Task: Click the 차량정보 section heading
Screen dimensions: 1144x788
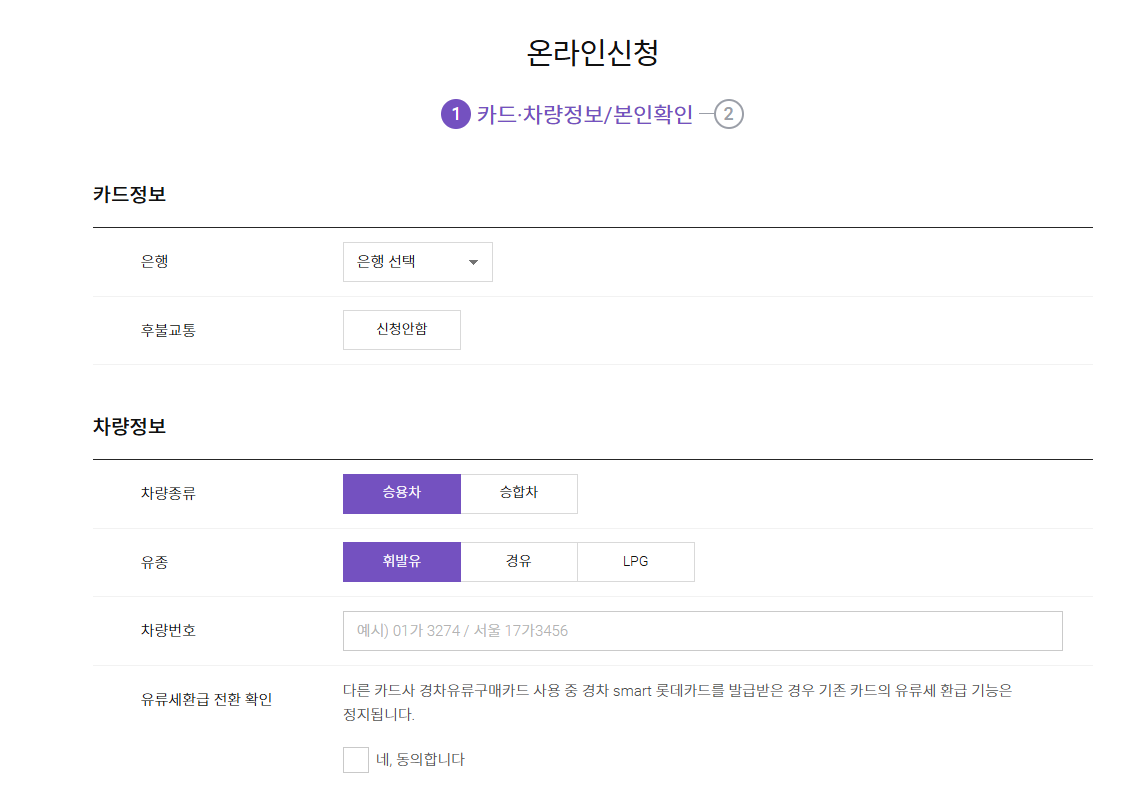Action: pyautogui.click(x=129, y=426)
